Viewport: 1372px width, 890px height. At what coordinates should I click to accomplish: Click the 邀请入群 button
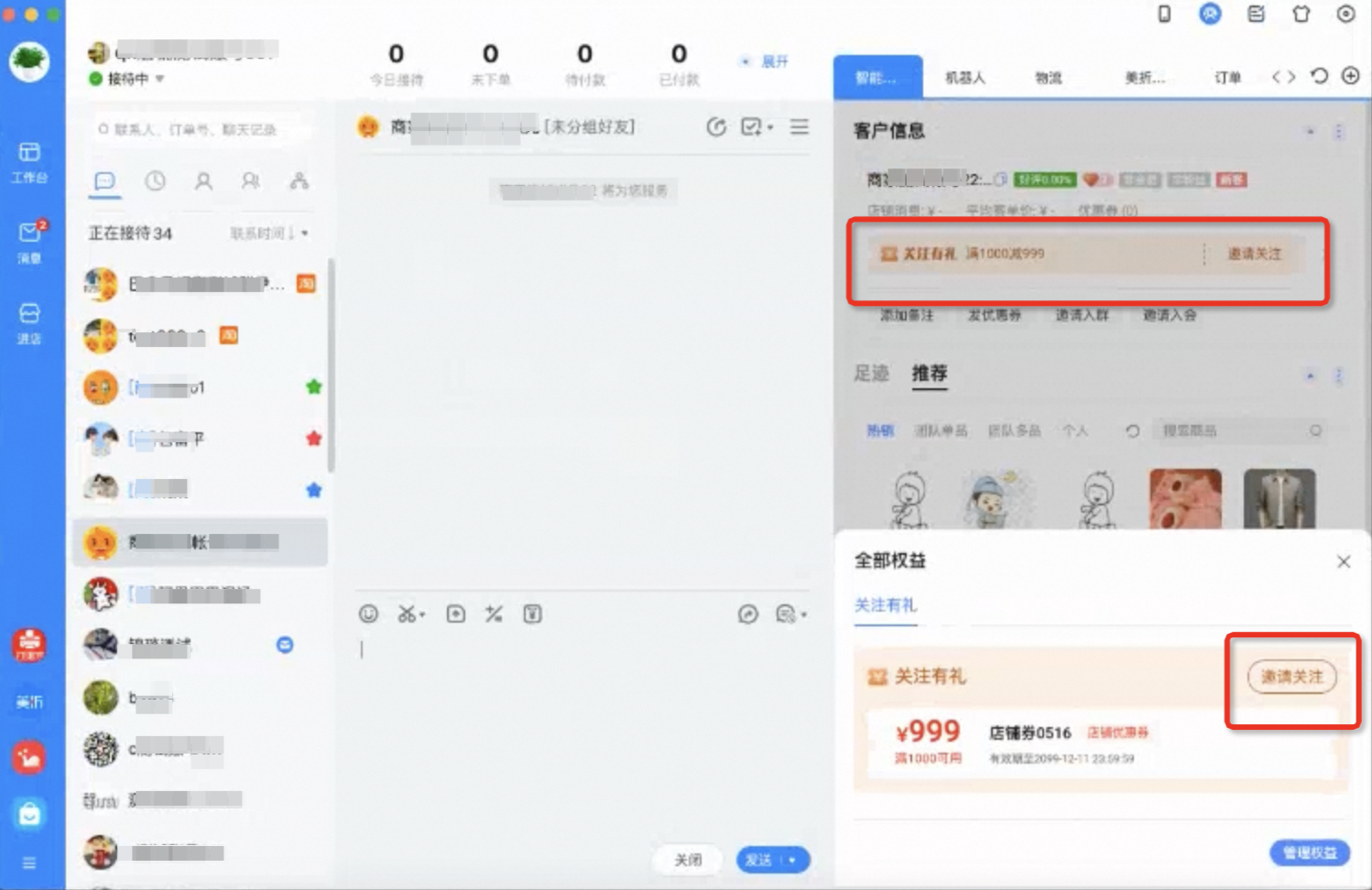coord(1082,315)
